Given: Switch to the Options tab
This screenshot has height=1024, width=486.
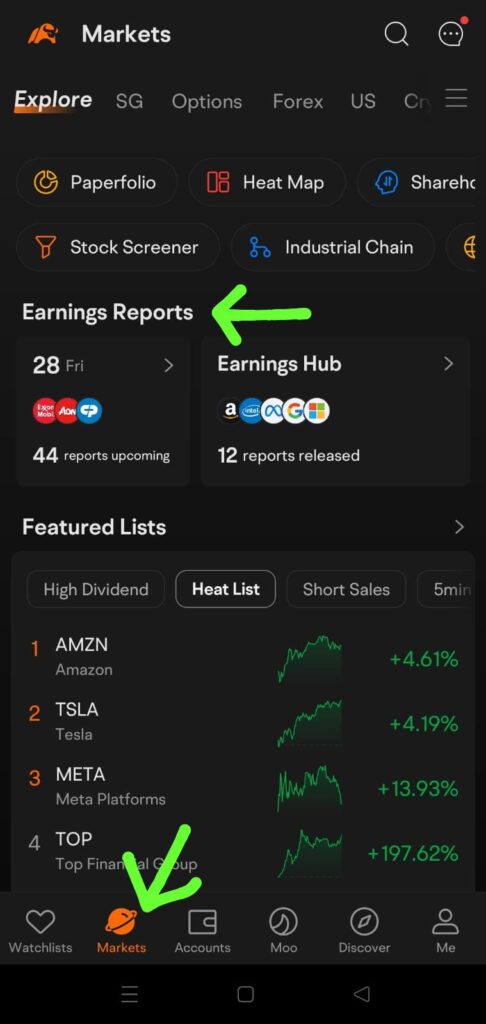Looking at the screenshot, I should [x=206, y=102].
